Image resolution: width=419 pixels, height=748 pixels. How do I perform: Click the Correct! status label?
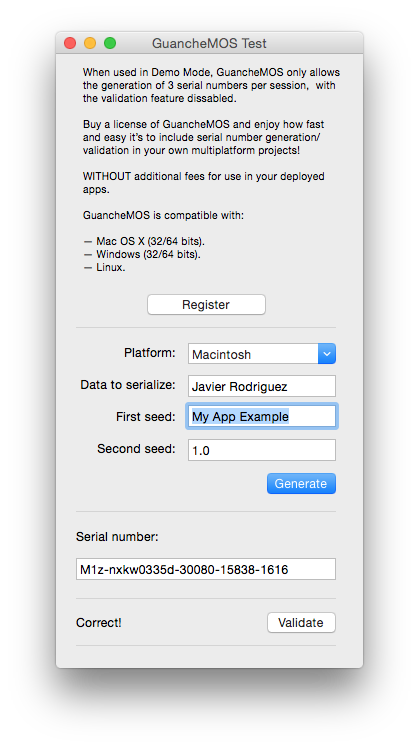tap(99, 623)
